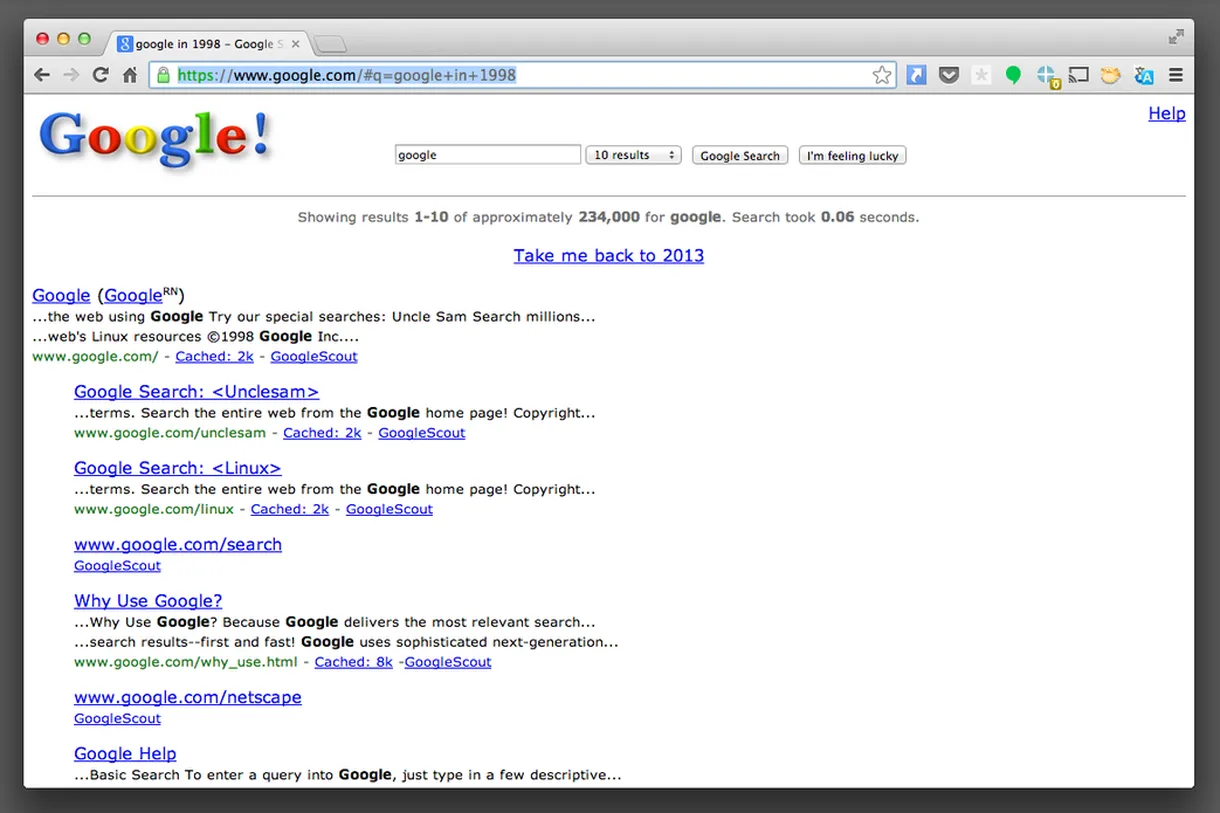Open the www.google.com/search link
Screen dimensions: 1220x813
coord(178,544)
